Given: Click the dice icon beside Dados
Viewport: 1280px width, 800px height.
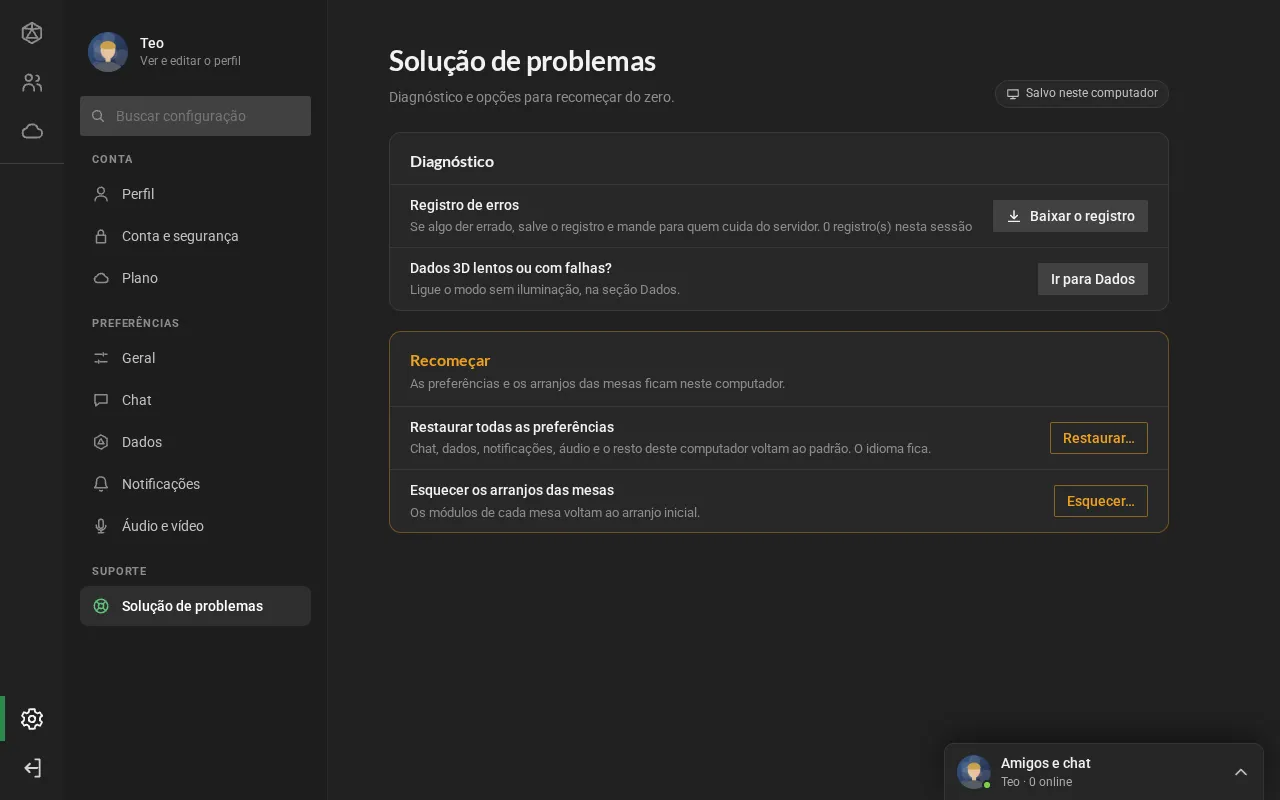Looking at the screenshot, I should 101,442.
